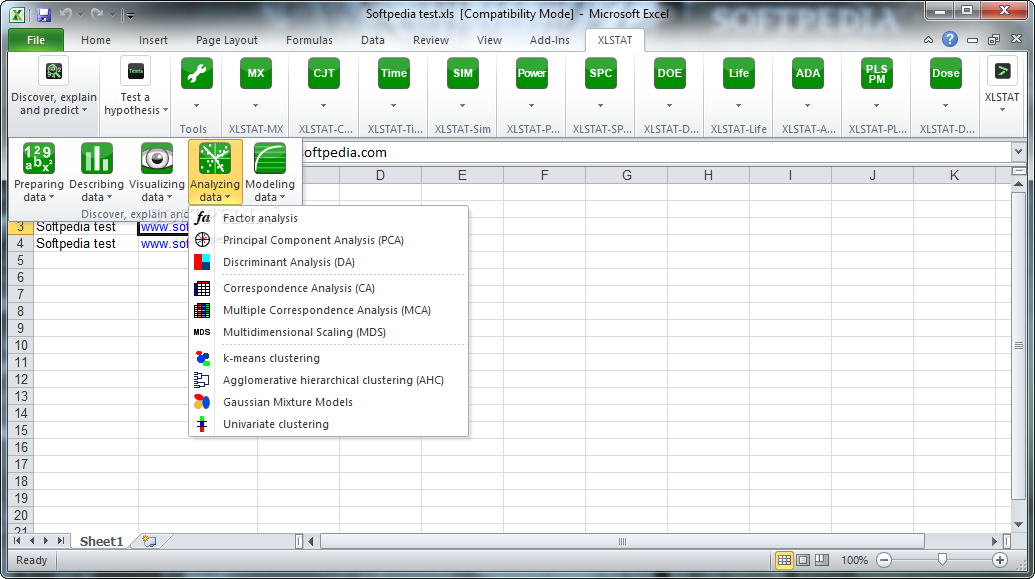The image size is (1035, 579).
Task: Click the XLSTAT-MX green icon
Action: point(255,73)
